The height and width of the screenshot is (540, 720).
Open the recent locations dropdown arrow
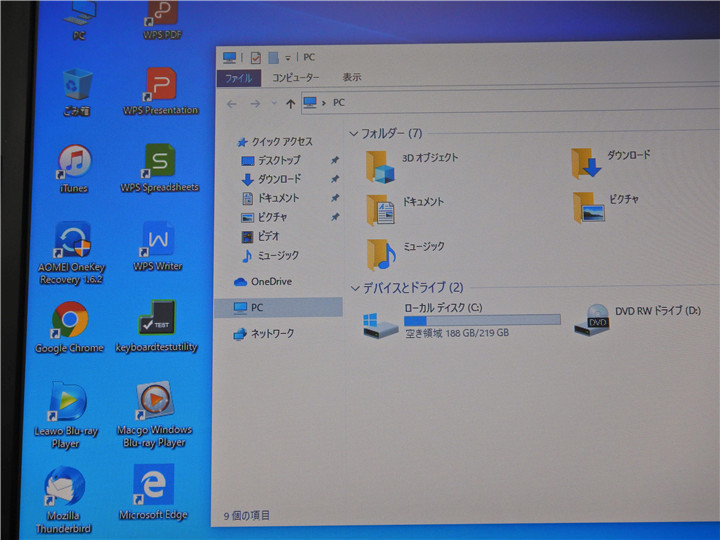[274, 103]
